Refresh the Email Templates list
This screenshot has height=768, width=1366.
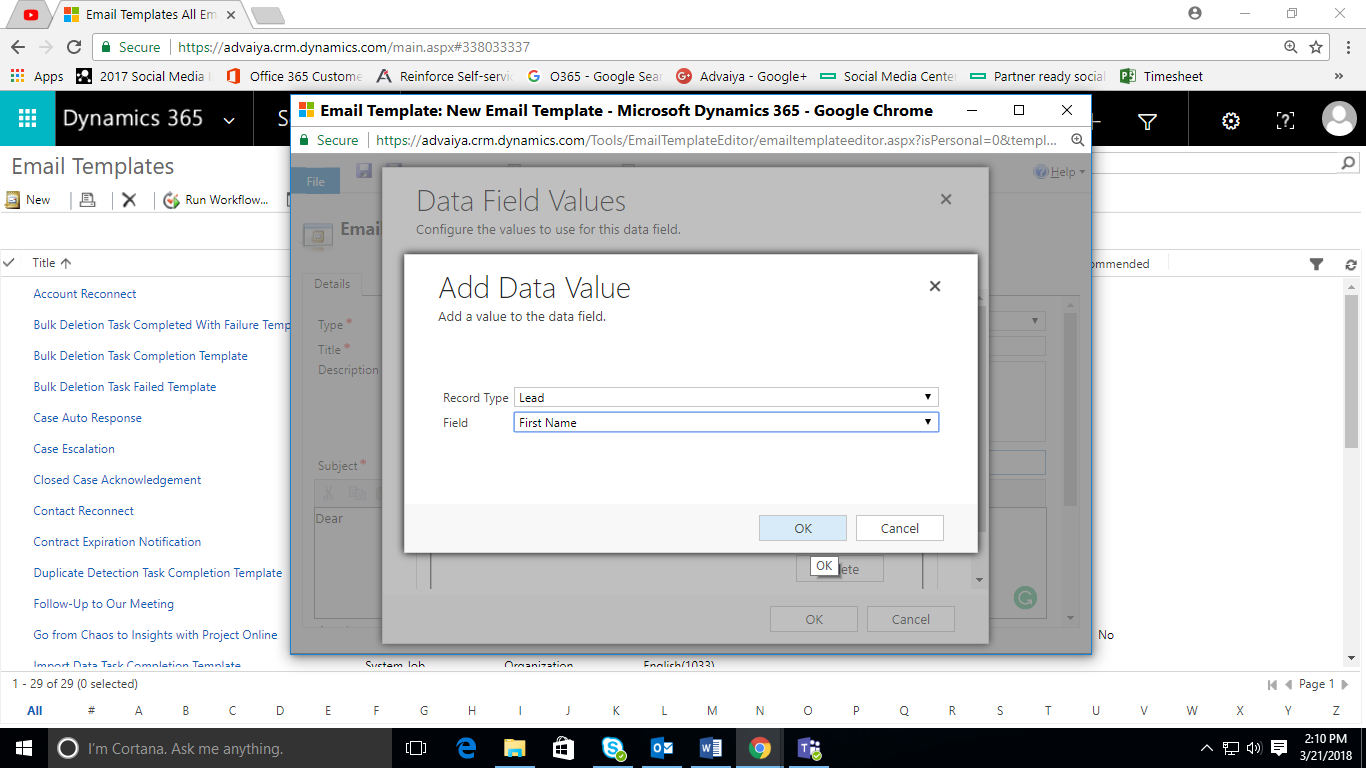(1351, 264)
